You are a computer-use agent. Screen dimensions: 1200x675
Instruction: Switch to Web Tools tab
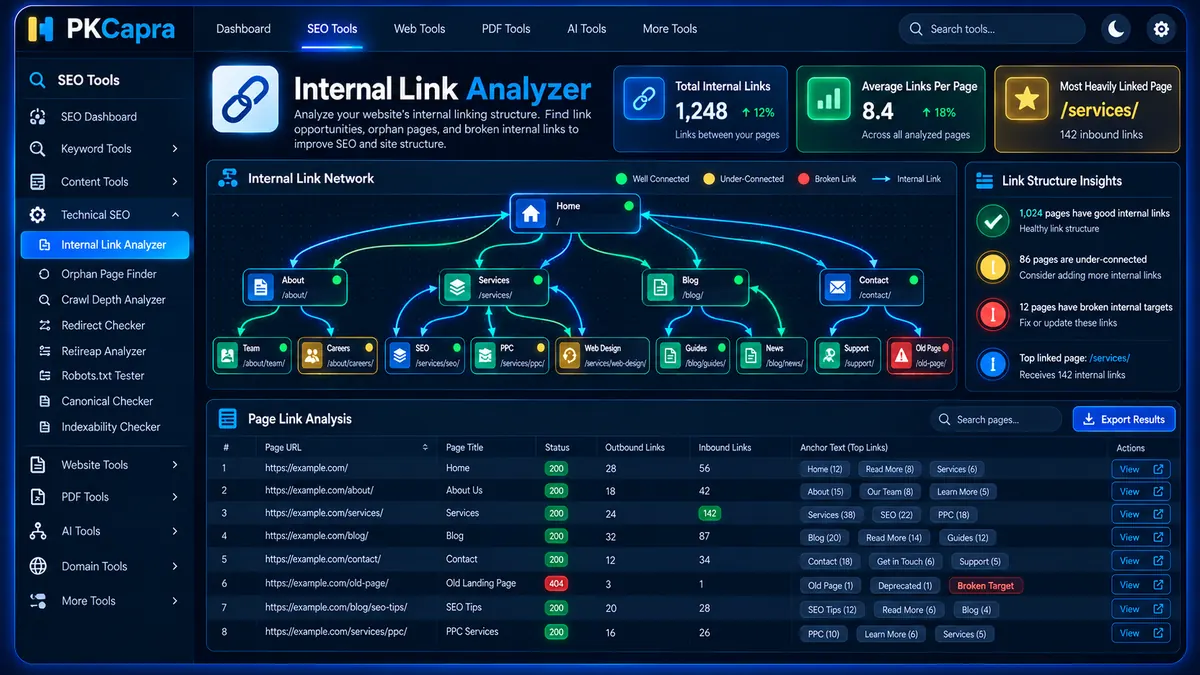419,29
